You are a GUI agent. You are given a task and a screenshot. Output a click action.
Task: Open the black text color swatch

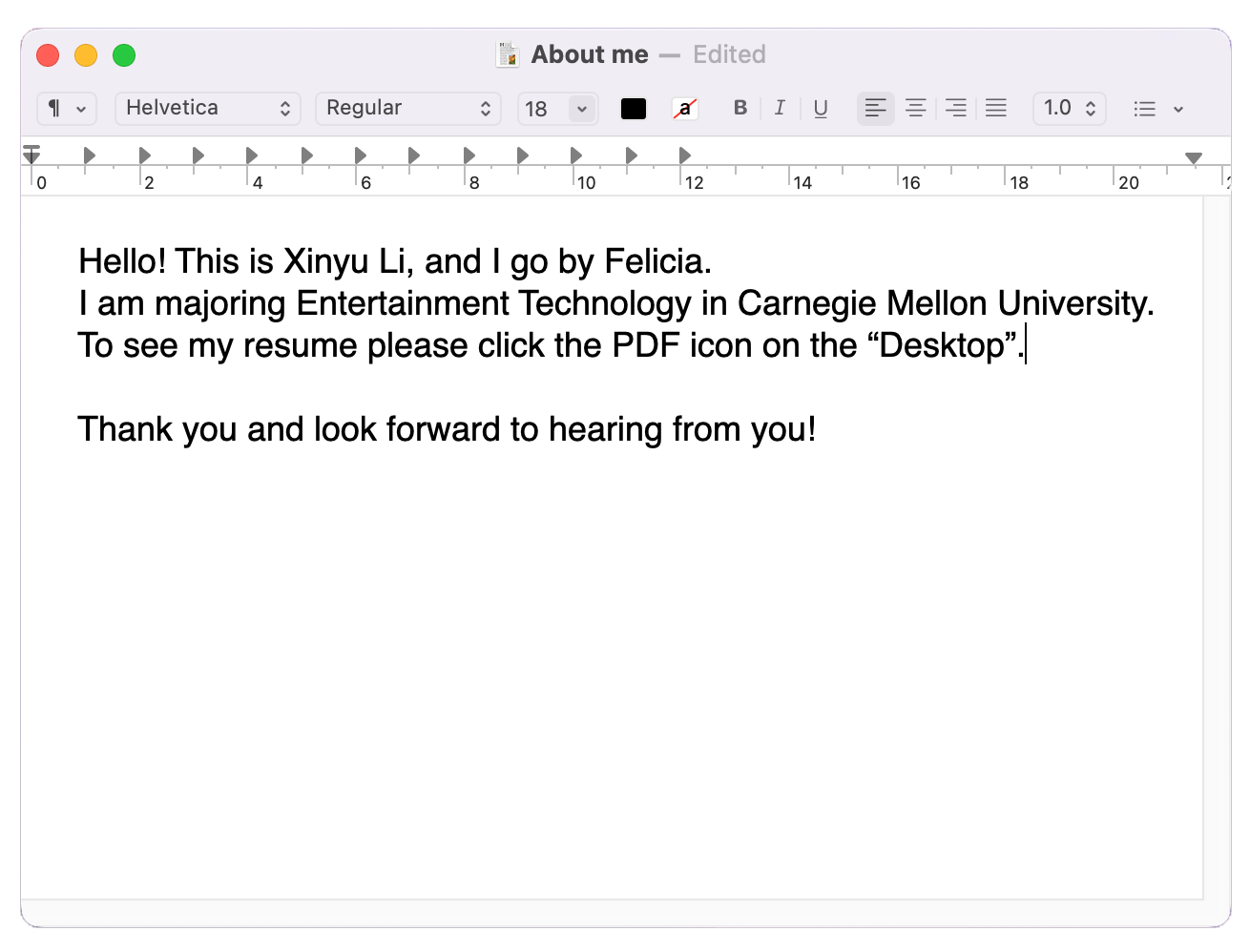[634, 109]
